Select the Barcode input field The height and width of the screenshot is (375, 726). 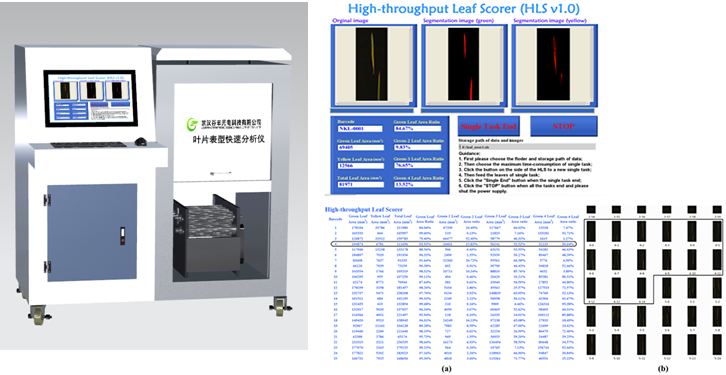pyautogui.click(x=360, y=129)
